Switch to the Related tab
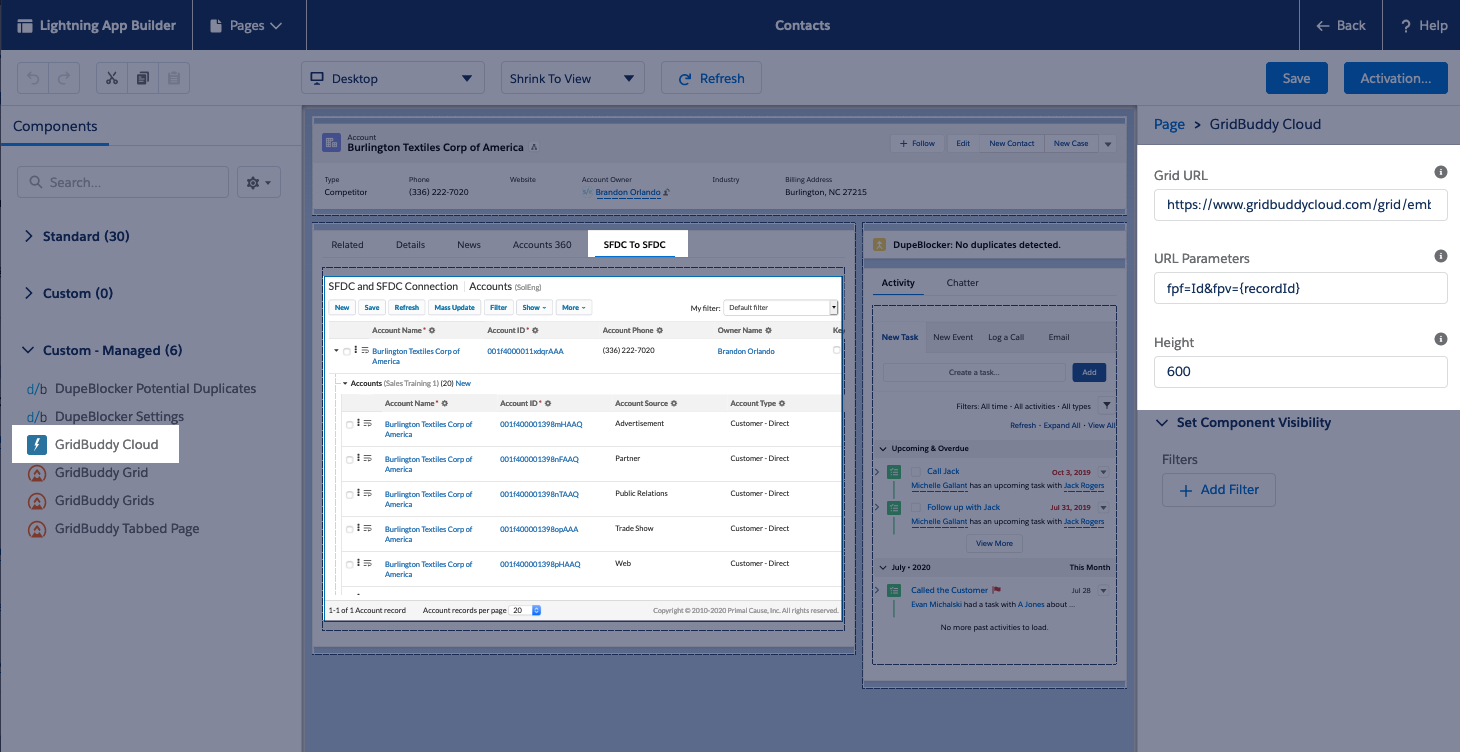This screenshot has height=752, width=1460. pyautogui.click(x=347, y=244)
